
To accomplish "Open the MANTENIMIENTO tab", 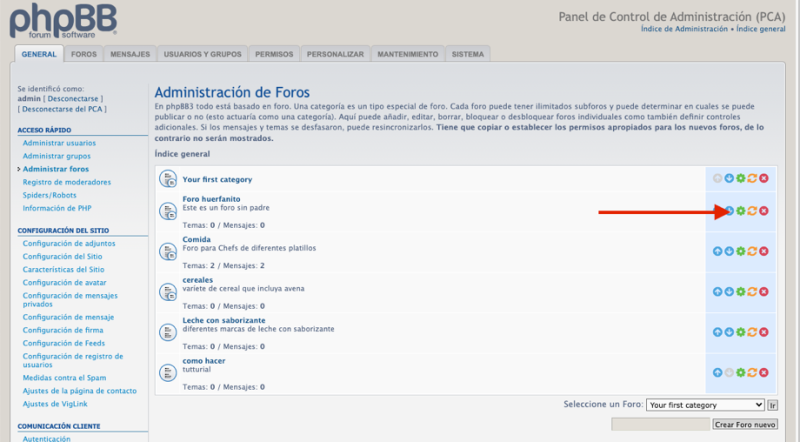I will point(408,54).
